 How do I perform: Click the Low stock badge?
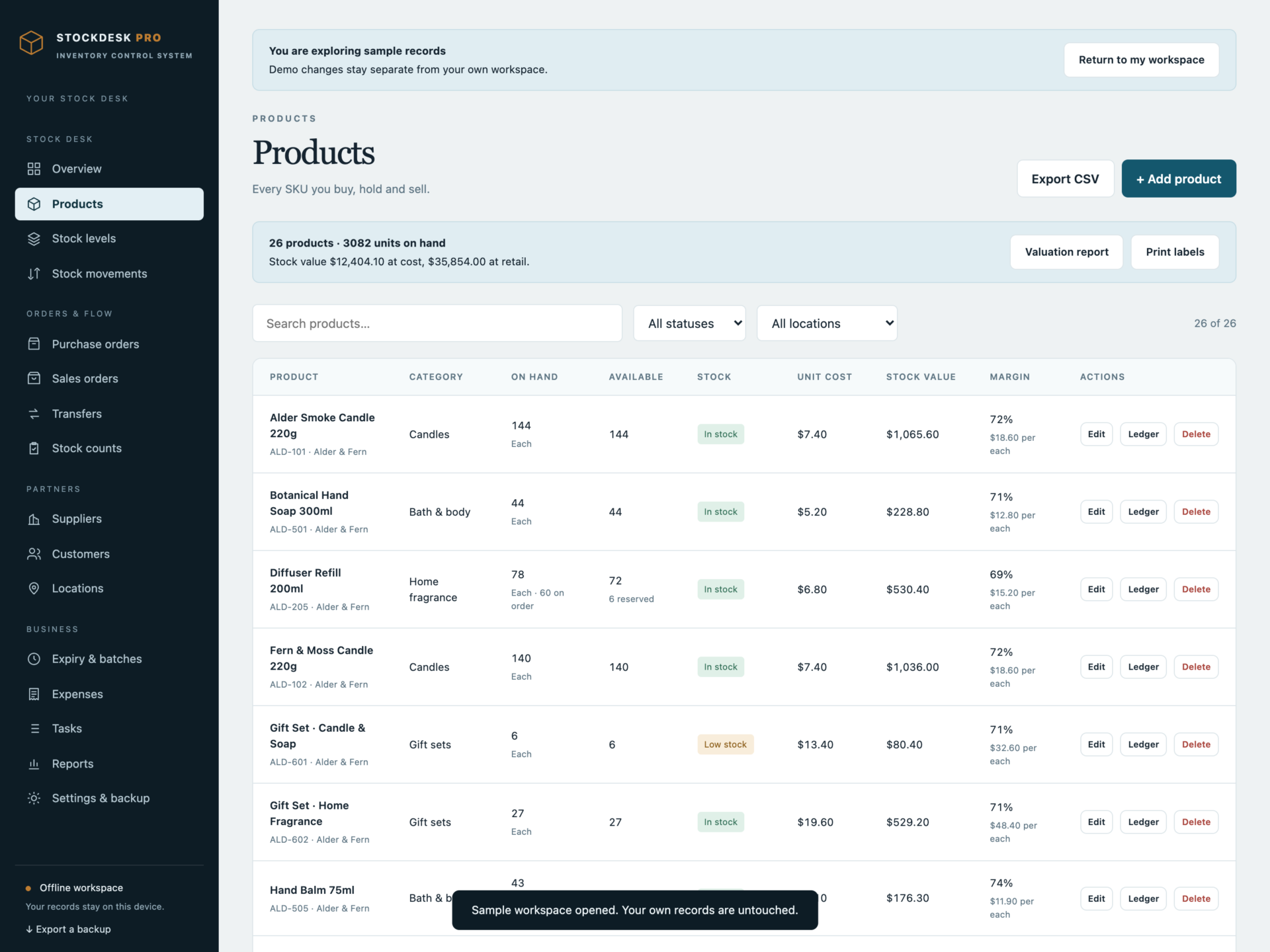(725, 744)
